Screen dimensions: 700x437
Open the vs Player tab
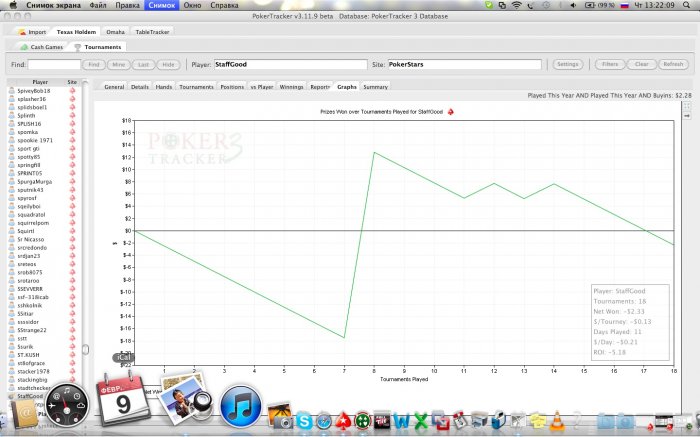[262, 87]
